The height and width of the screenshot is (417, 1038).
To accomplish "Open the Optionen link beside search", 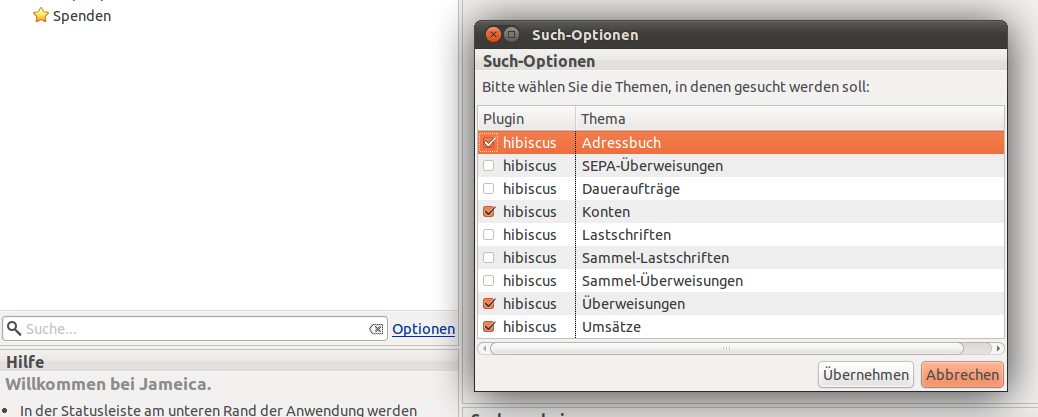I will (424, 329).
